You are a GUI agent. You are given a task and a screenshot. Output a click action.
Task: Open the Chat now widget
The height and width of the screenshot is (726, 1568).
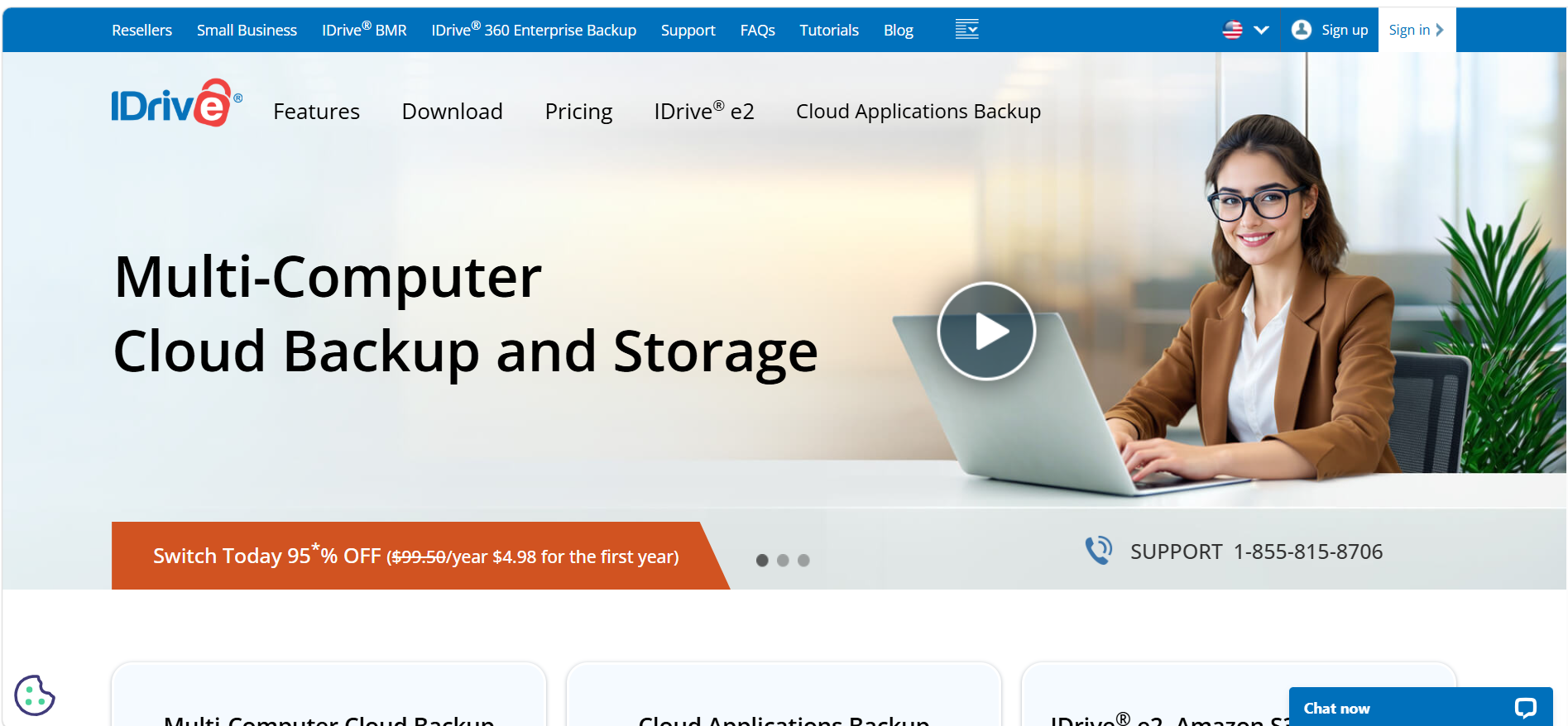click(x=1421, y=708)
